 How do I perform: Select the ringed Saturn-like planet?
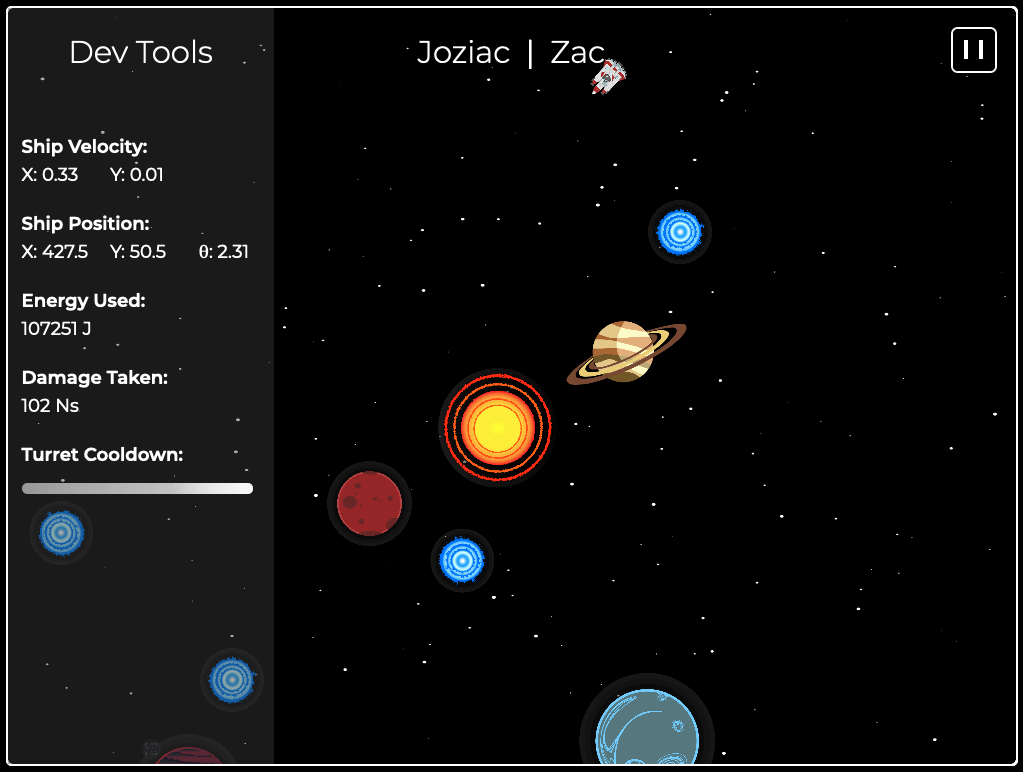click(626, 352)
